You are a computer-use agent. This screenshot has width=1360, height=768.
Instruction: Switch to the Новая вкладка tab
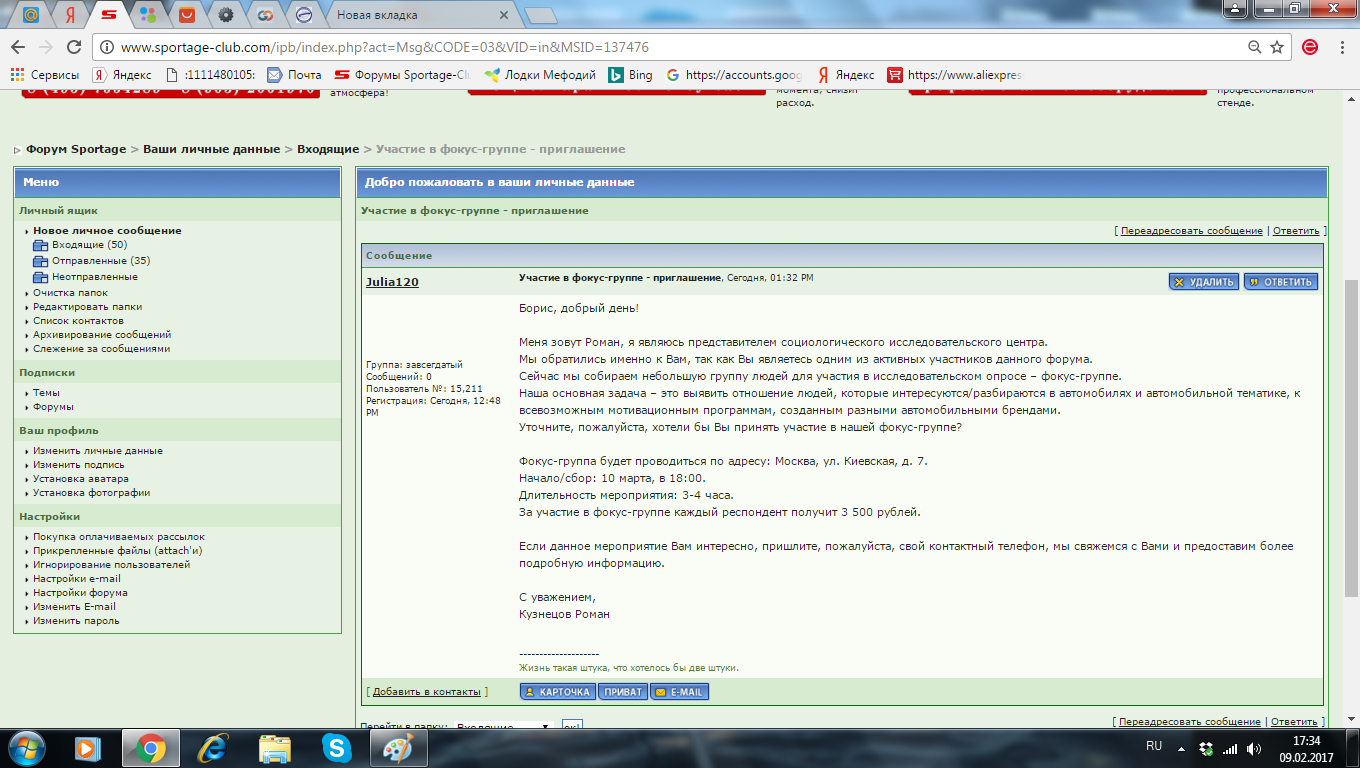pyautogui.click(x=420, y=15)
